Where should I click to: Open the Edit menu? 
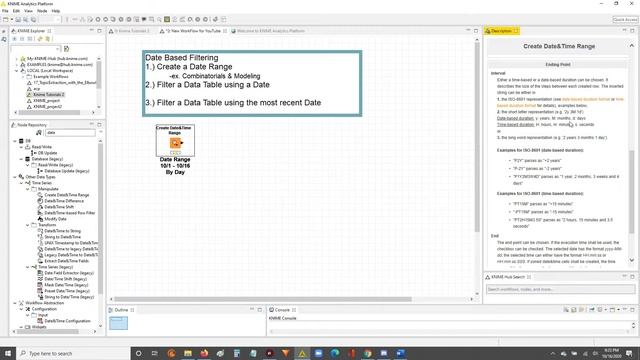pyautogui.click(x=16, y=11)
